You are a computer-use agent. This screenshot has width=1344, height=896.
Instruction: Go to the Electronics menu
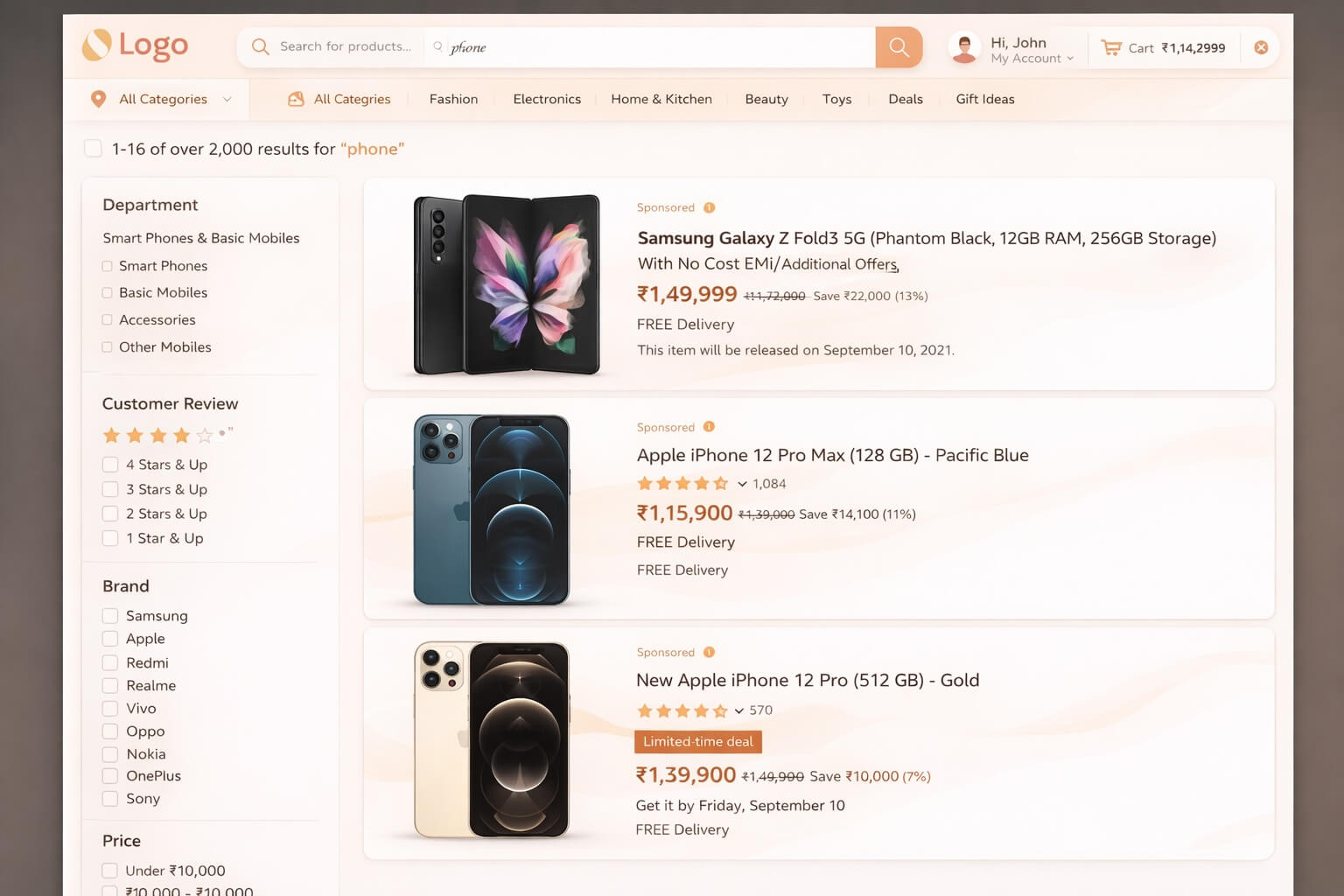click(x=547, y=99)
